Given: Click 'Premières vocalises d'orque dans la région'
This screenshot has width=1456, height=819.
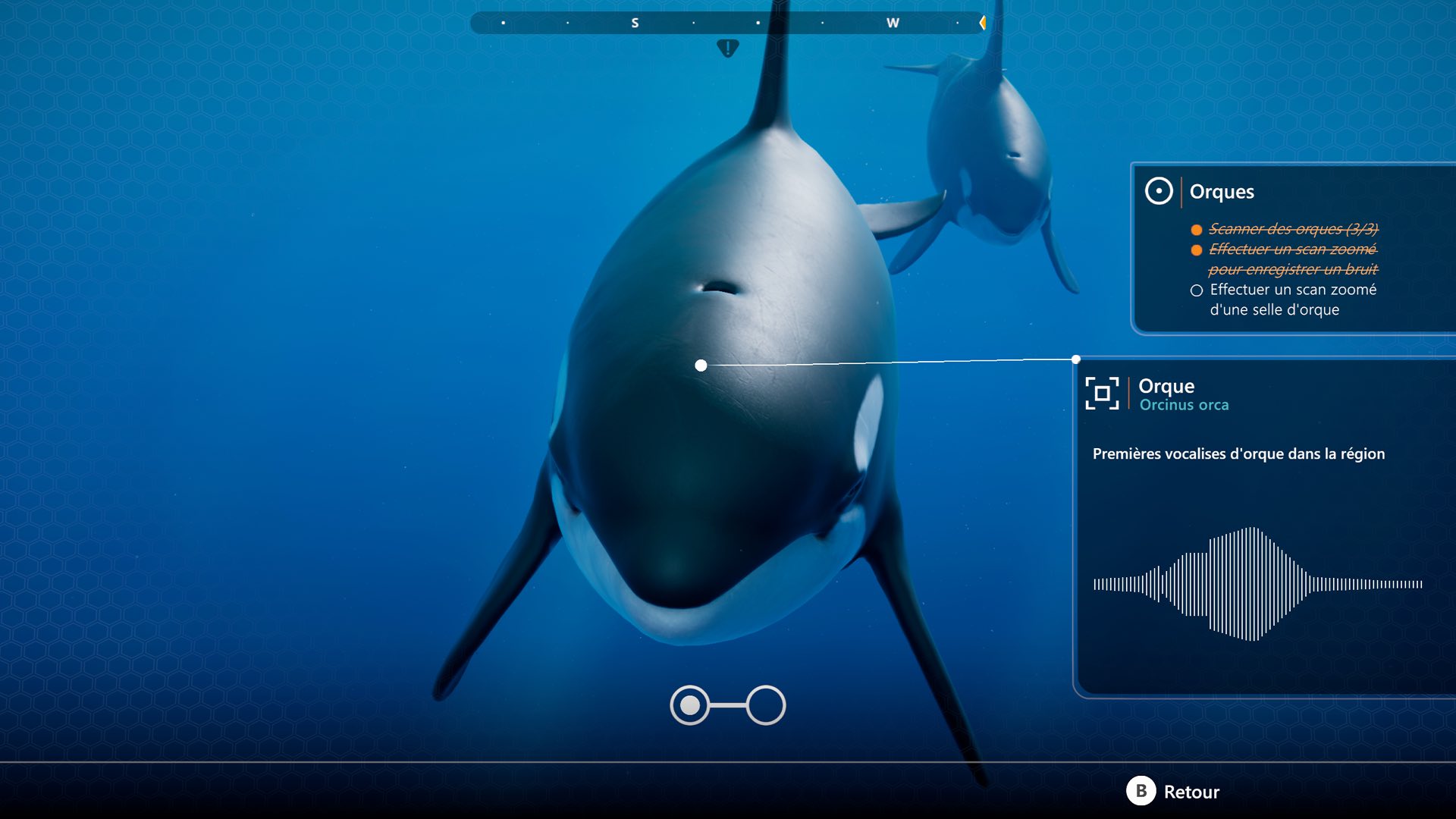Looking at the screenshot, I should [x=1238, y=453].
